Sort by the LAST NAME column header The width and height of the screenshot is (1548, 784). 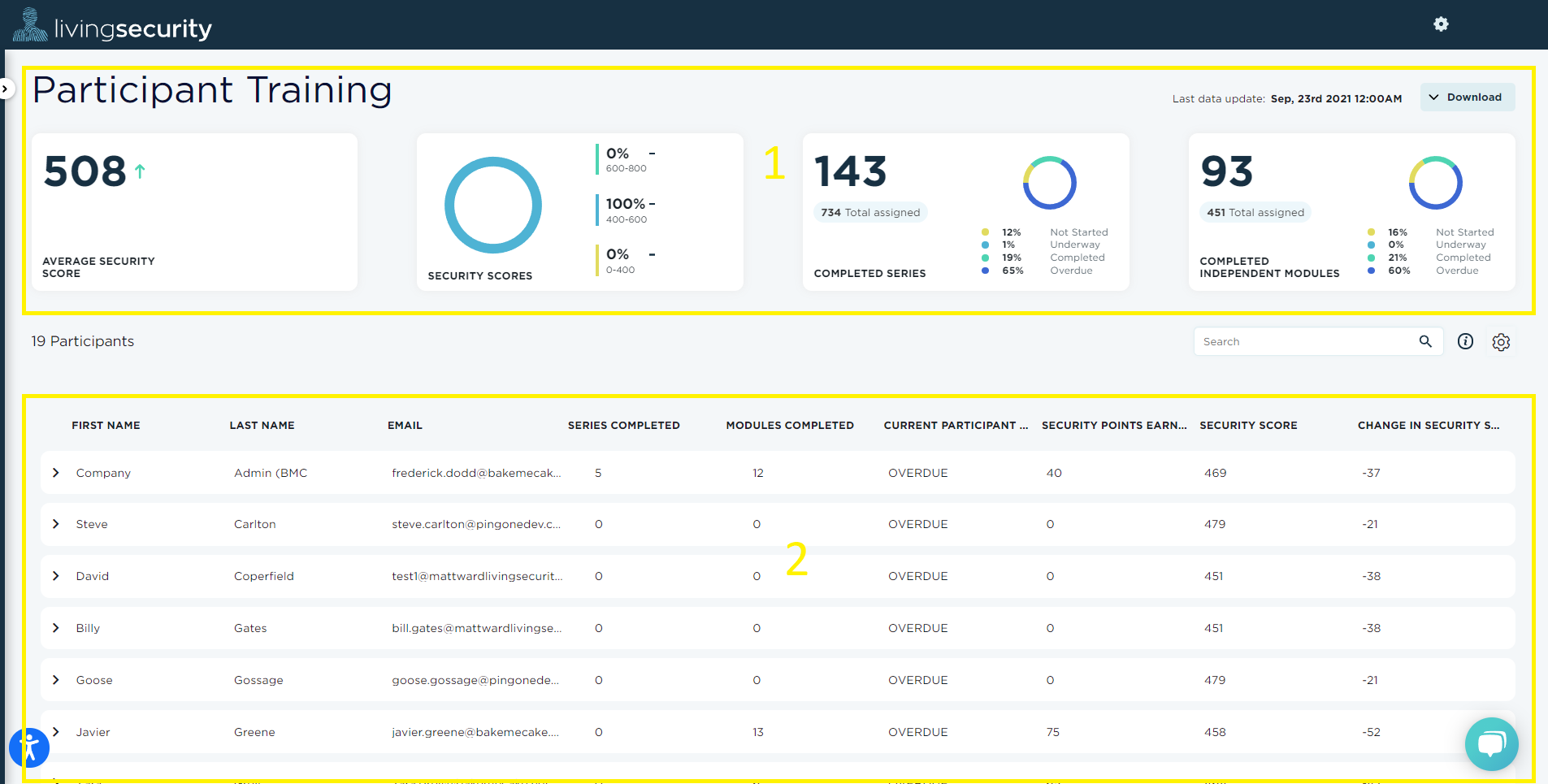point(262,425)
